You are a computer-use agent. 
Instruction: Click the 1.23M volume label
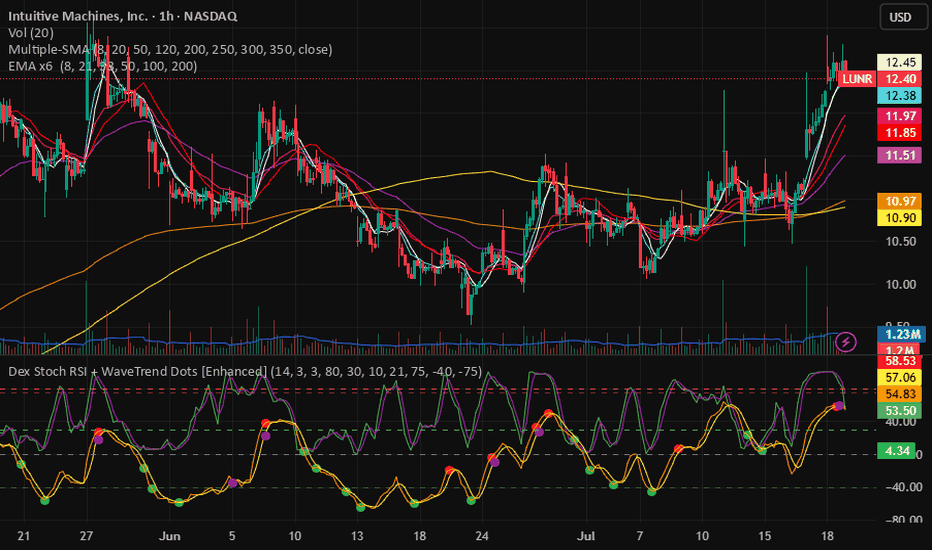click(x=902, y=334)
